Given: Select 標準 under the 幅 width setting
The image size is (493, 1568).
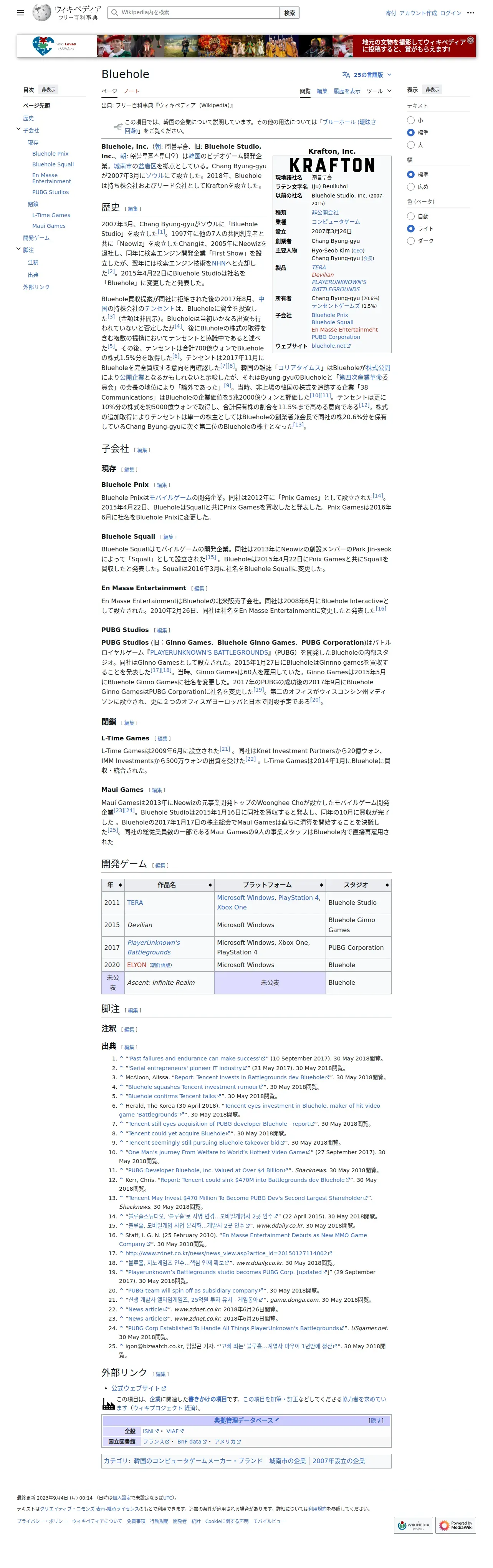Looking at the screenshot, I should tap(411, 175).
